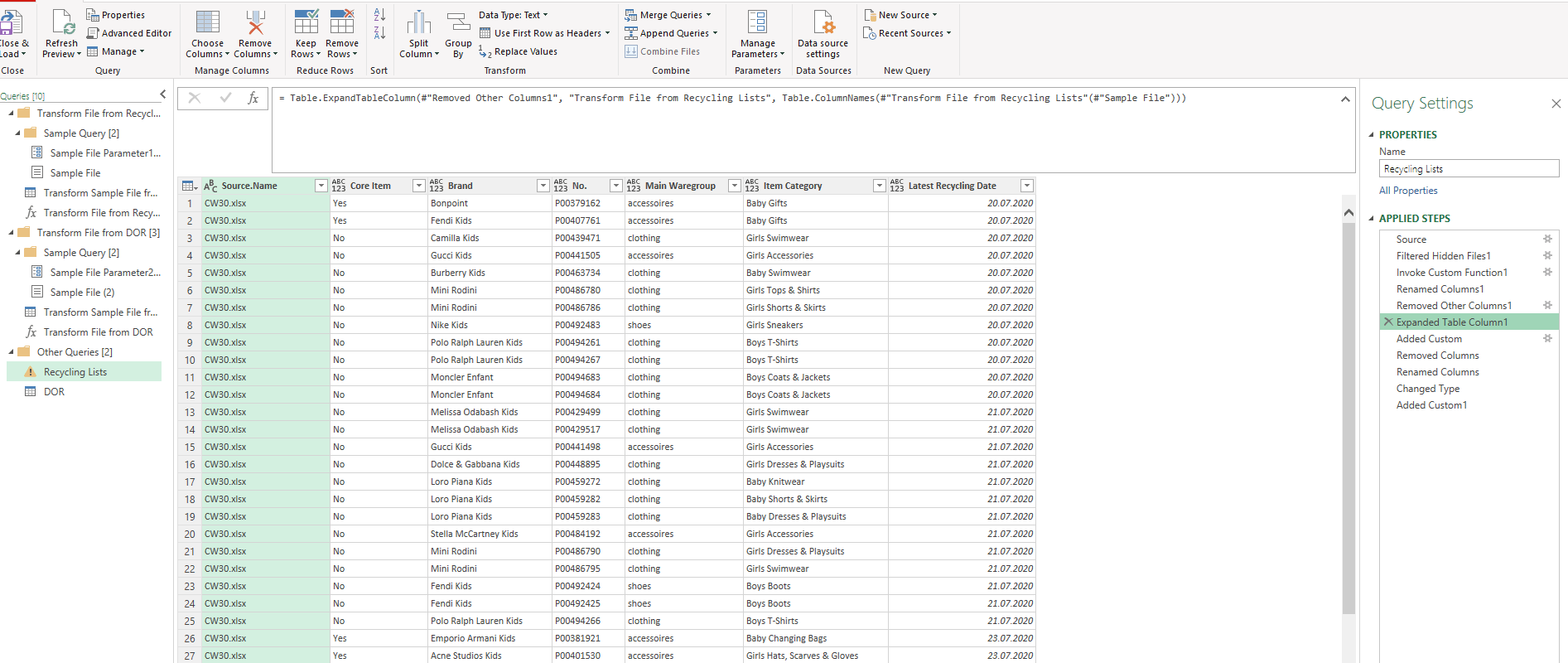Select the Invoke Custom Function1 step
This screenshot has height=663, width=1568.
(x=1451, y=272)
